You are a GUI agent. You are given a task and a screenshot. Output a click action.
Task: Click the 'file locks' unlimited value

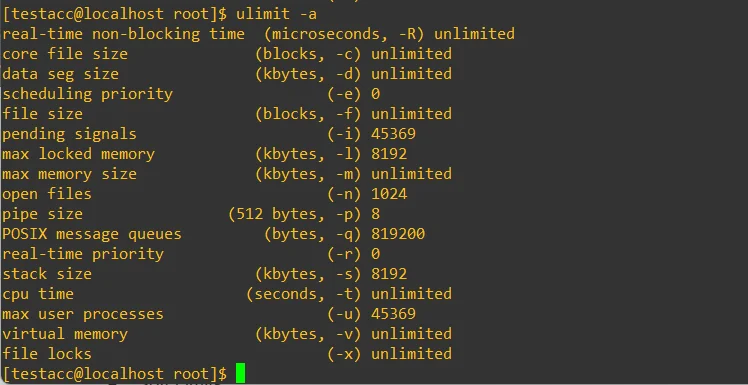[x=411, y=354]
